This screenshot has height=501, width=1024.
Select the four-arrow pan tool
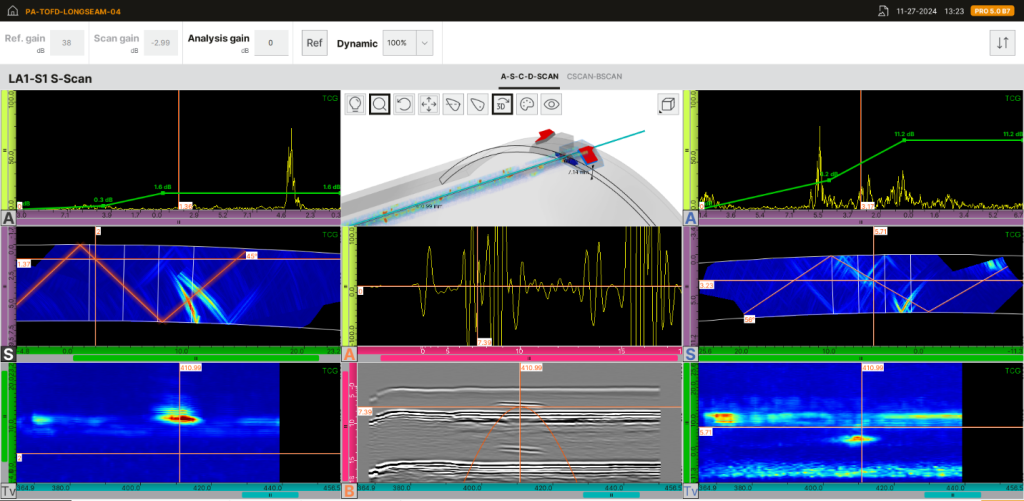(429, 103)
